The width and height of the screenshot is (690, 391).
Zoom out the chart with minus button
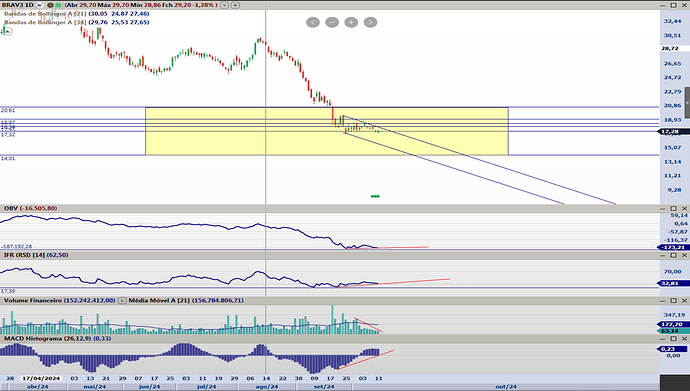click(332, 22)
